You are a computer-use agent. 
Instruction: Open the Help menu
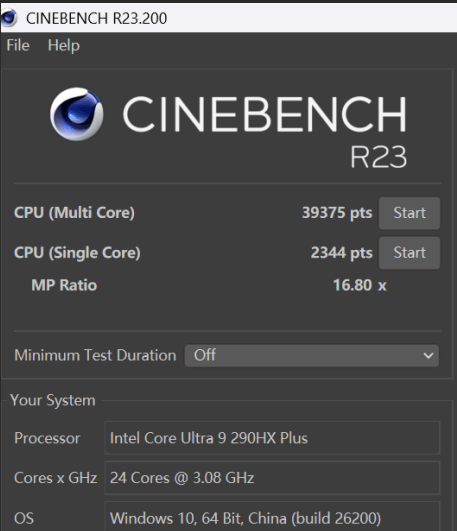[x=64, y=46]
